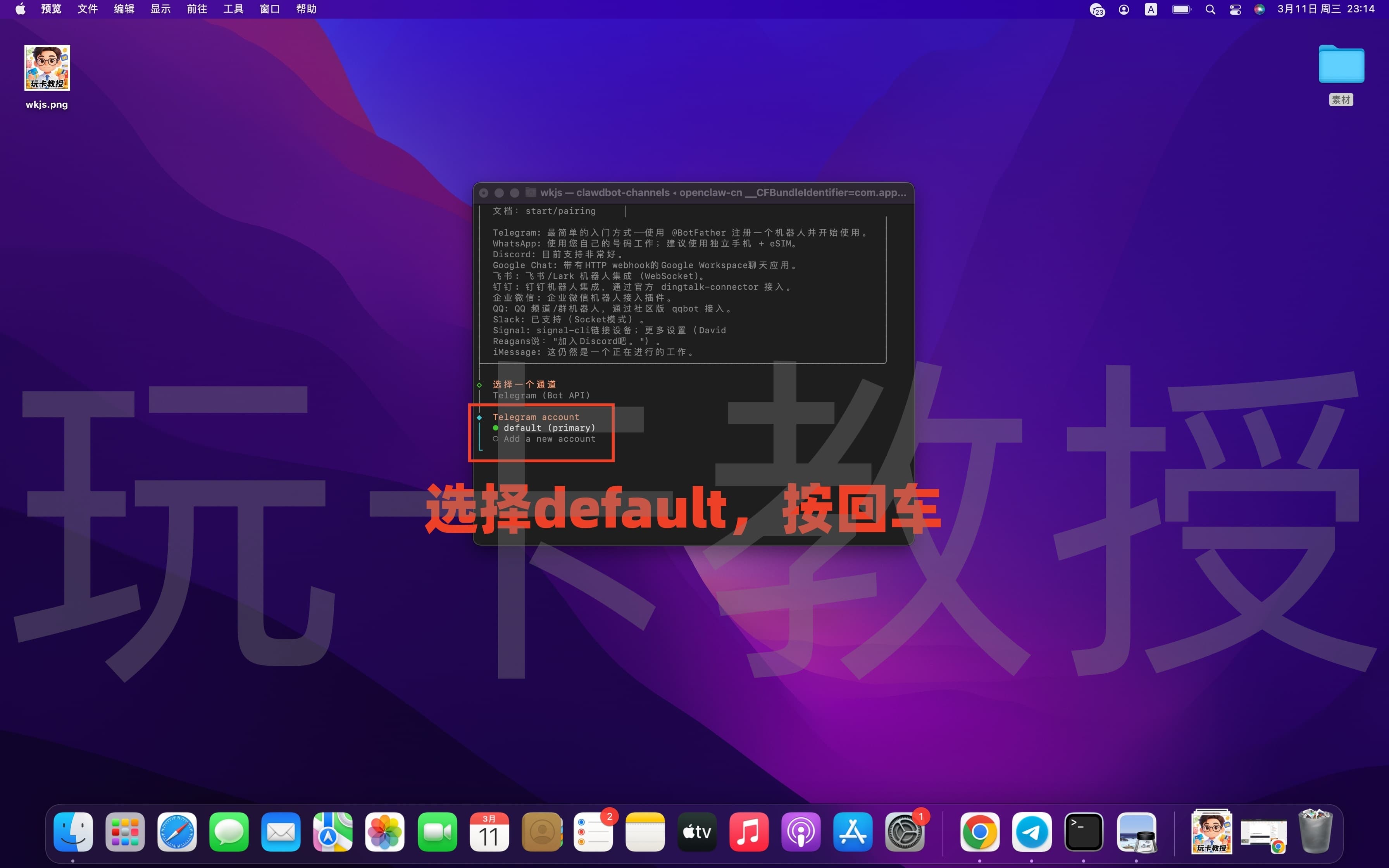Open wkjs.png on the desktop

click(x=47, y=68)
